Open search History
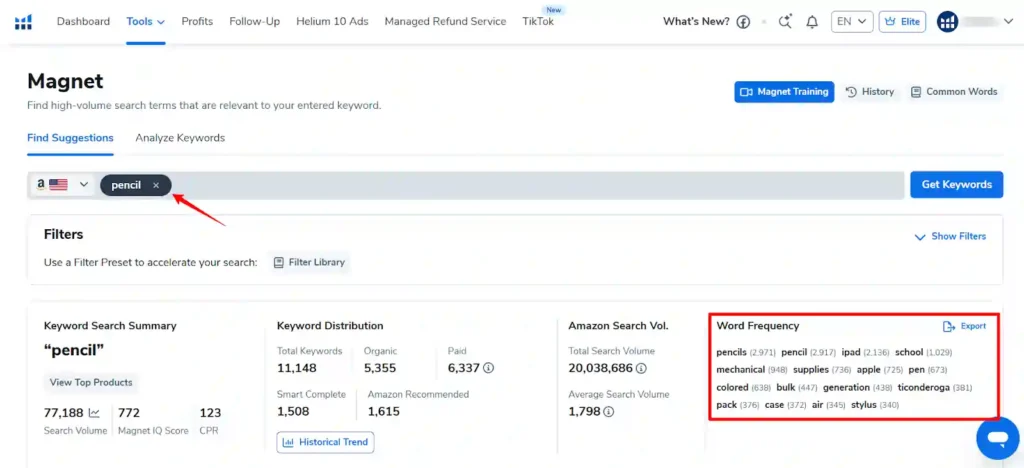Viewport: 1024px width, 468px height. point(870,92)
